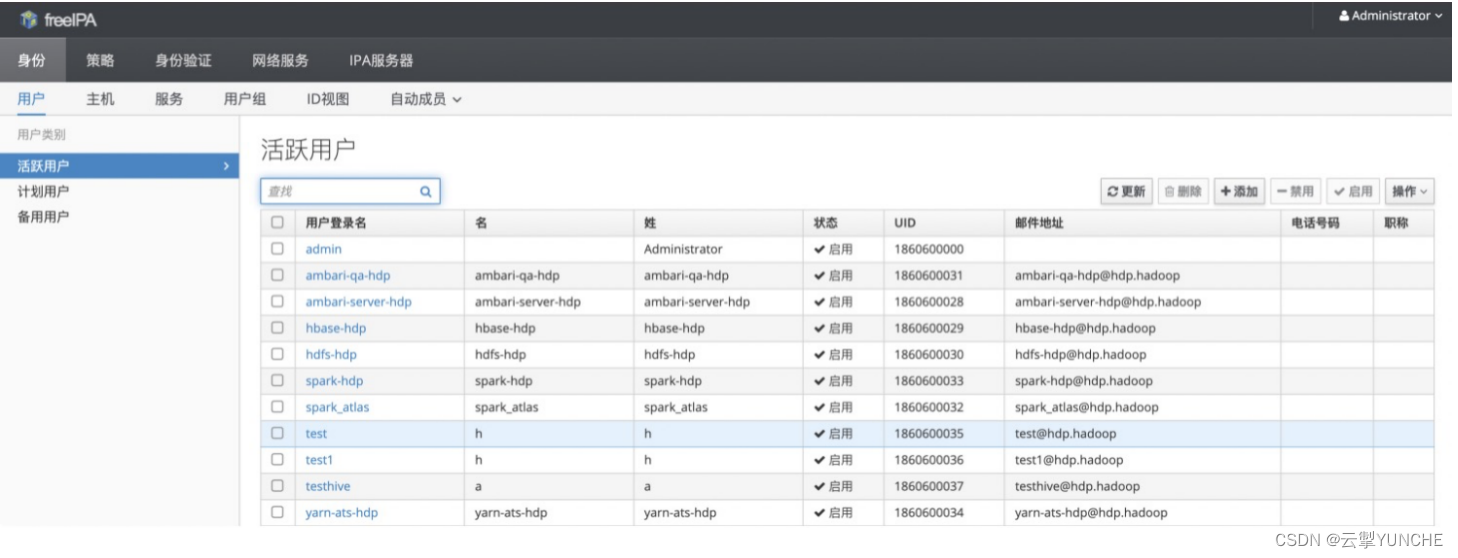The width and height of the screenshot is (1458, 558).
Task: Click the 添加 add button
Action: (1240, 191)
